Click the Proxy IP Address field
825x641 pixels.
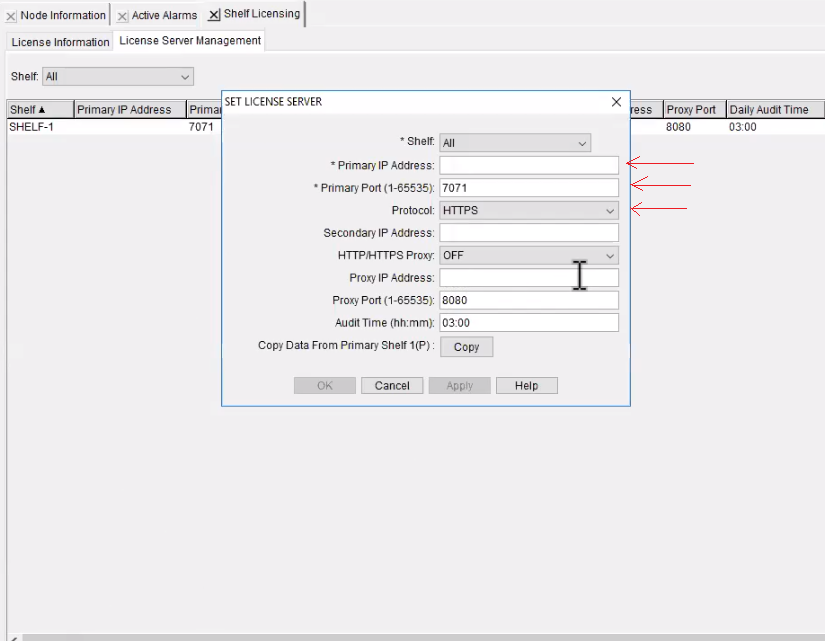point(529,278)
